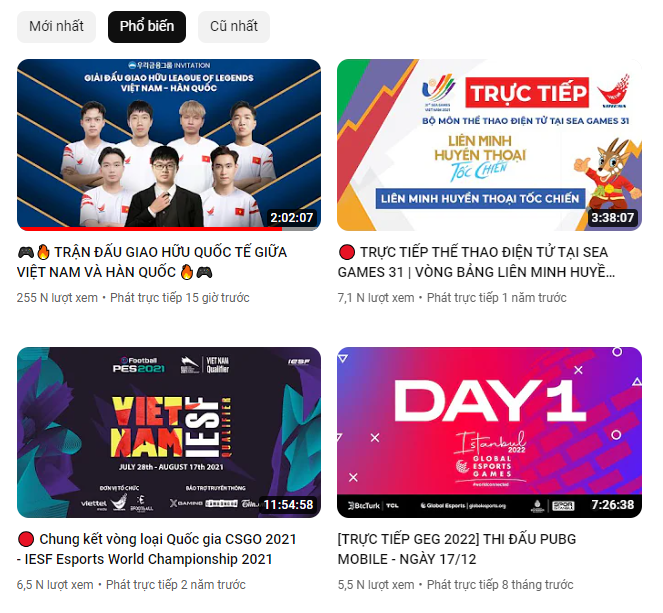Open the SEA Games 31 Tốc Chiến thumbnail
The width and height of the screenshot is (663, 613).
click(489, 145)
